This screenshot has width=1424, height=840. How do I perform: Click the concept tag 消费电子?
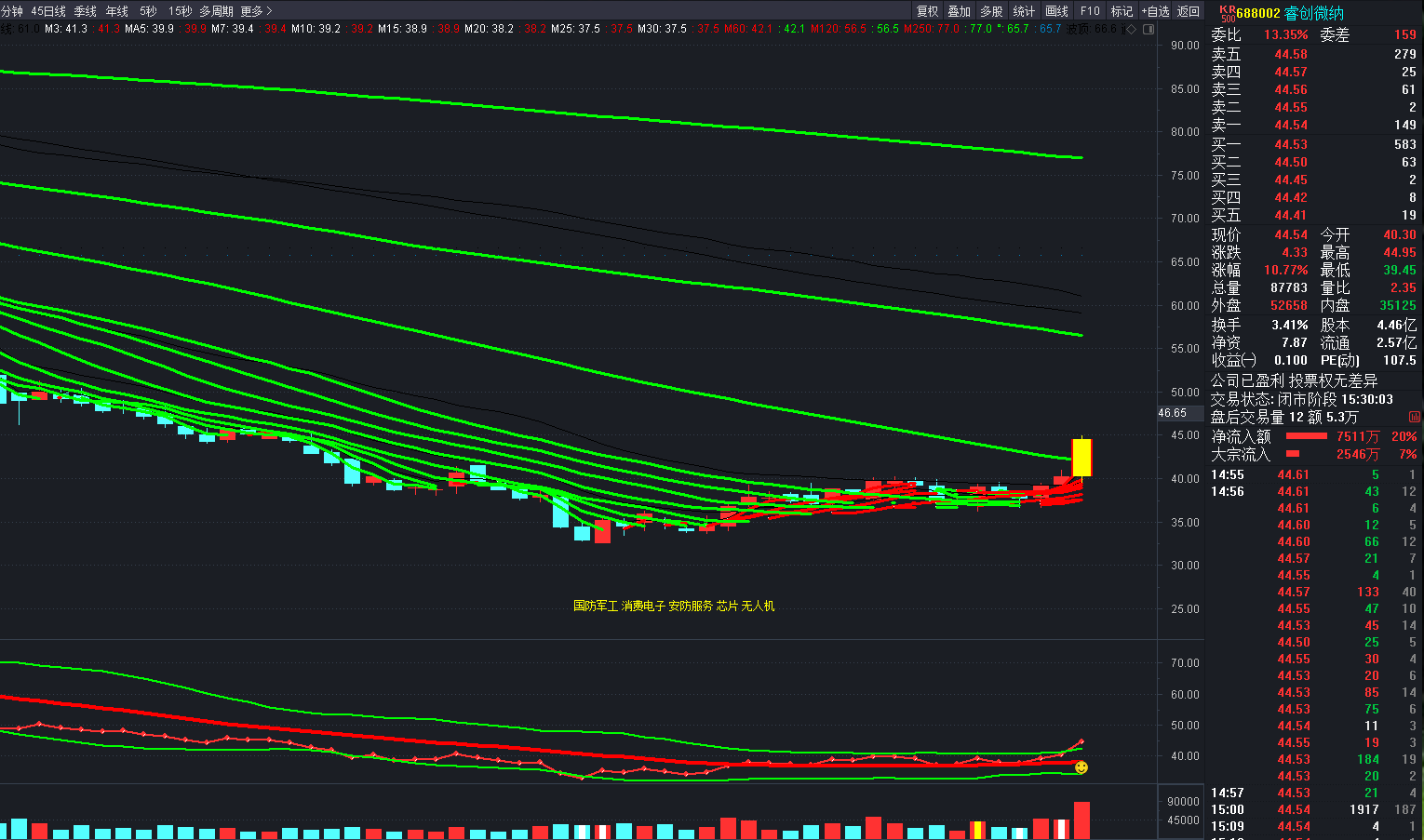click(x=643, y=606)
